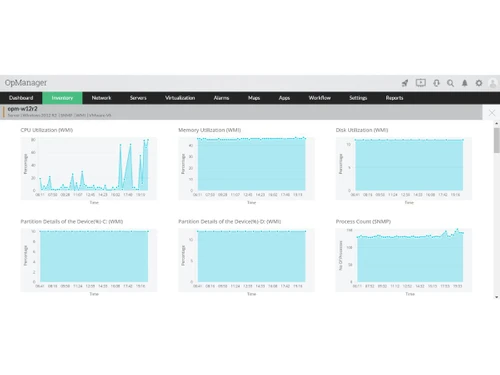Close the opm-w12r2 device panel
The width and height of the screenshot is (500, 375).
(492, 113)
